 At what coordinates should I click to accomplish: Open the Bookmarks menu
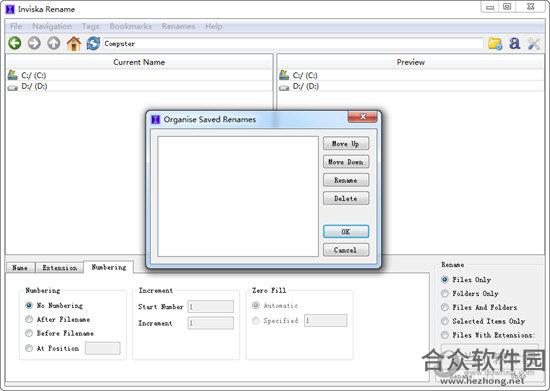(131, 26)
